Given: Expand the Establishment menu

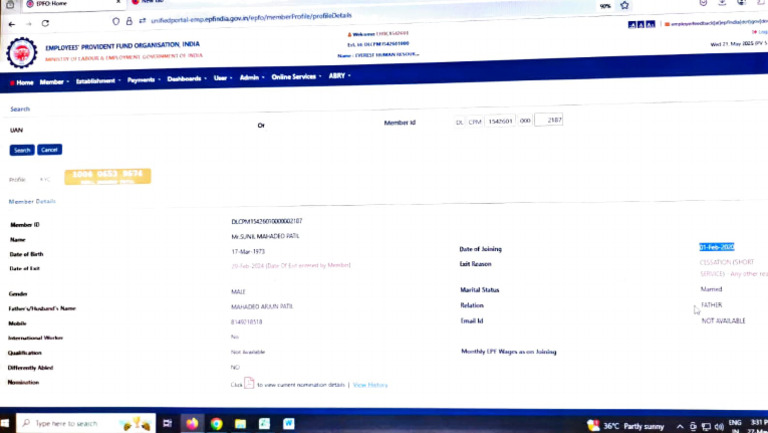Looking at the screenshot, I should pos(98,81).
